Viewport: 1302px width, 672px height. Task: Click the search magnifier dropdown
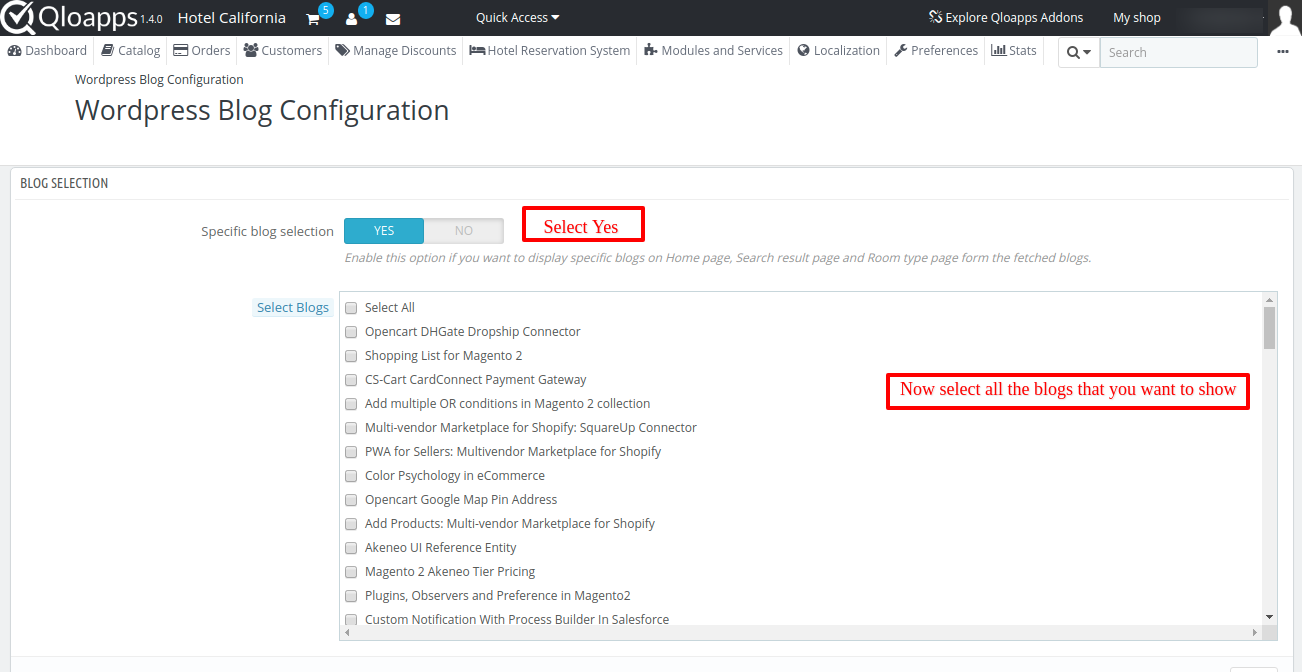tap(1079, 53)
